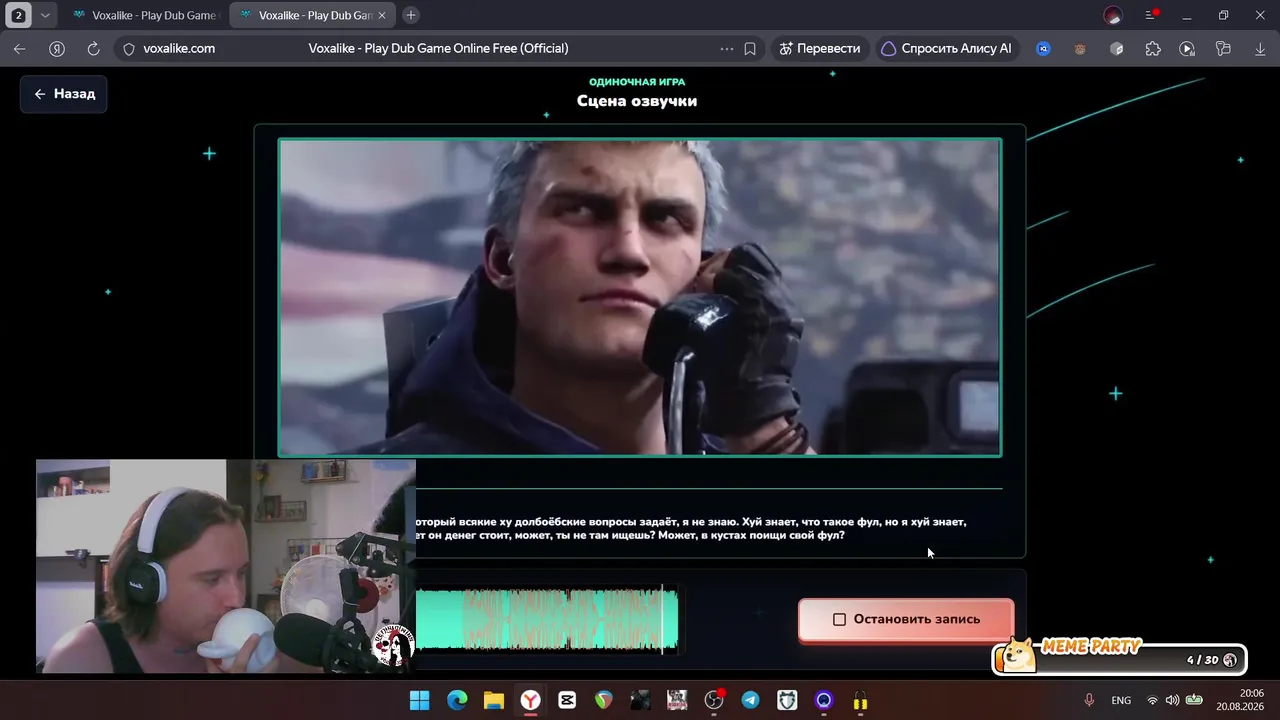The width and height of the screenshot is (1280, 720).
Task: Switch to Yandex Browser in taskbar
Action: point(530,700)
